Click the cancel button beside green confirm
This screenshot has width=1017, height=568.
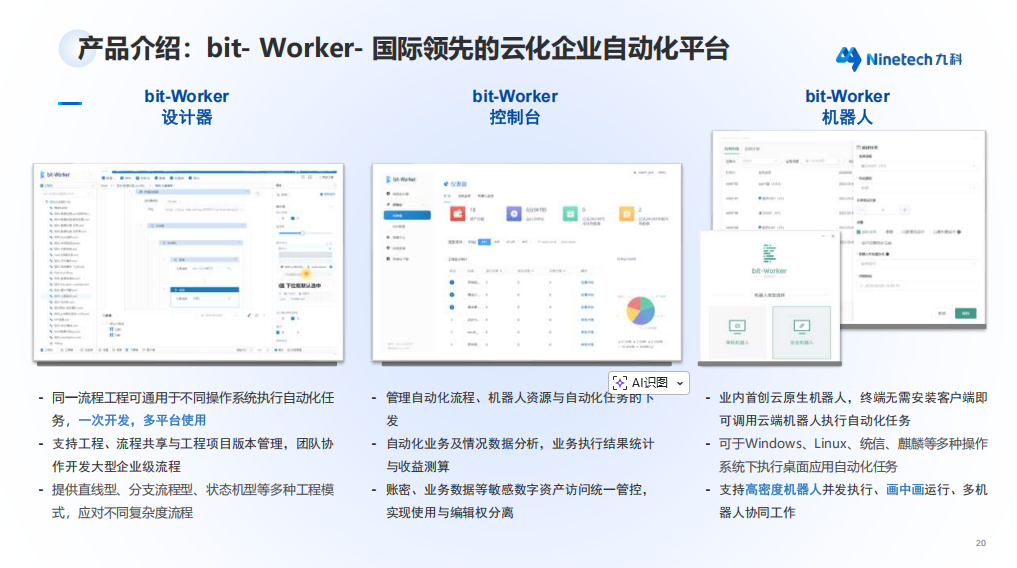941,313
